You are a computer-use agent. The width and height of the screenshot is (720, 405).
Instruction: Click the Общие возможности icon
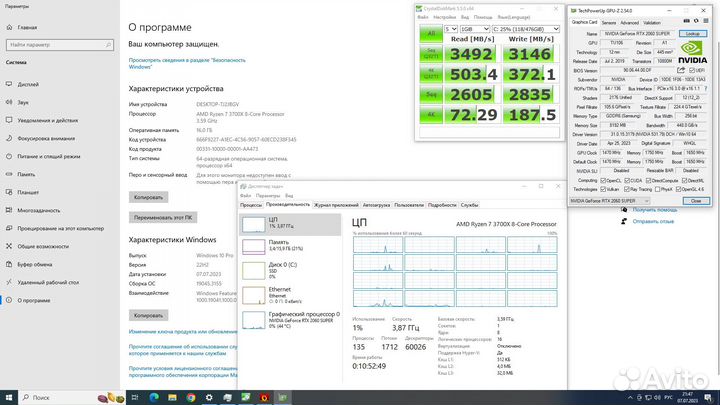point(9,246)
